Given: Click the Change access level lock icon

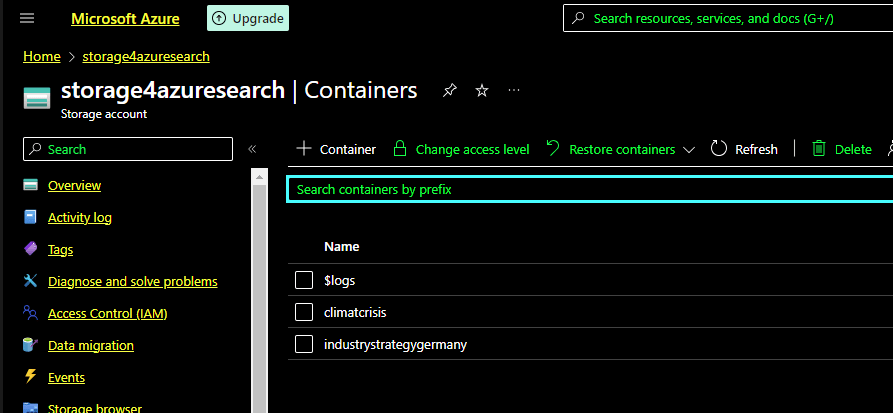Looking at the screenshot, I should pyautogui.click(x=400, y=149).
